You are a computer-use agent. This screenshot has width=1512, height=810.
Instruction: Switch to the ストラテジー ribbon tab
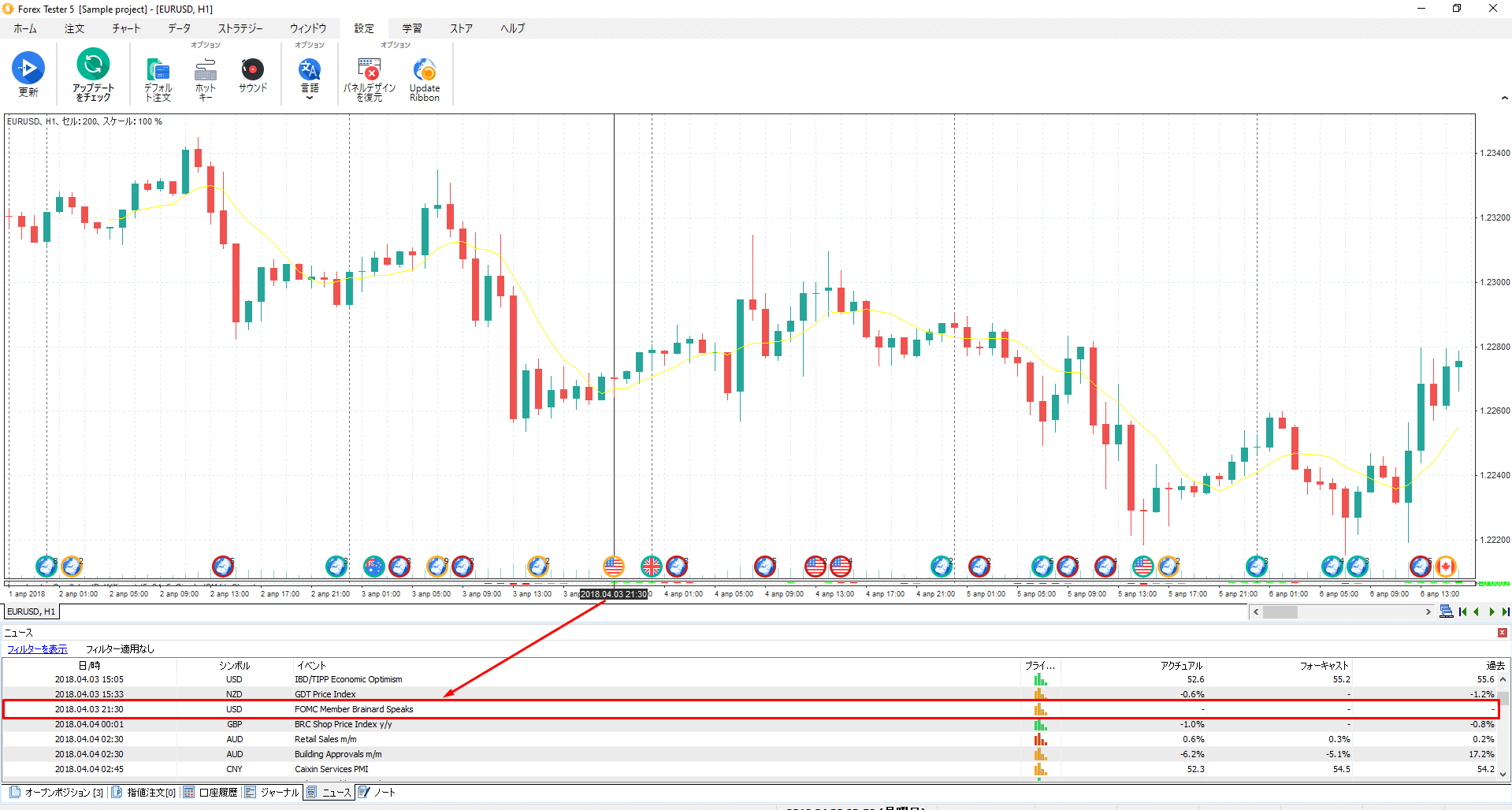coord(240,28)
